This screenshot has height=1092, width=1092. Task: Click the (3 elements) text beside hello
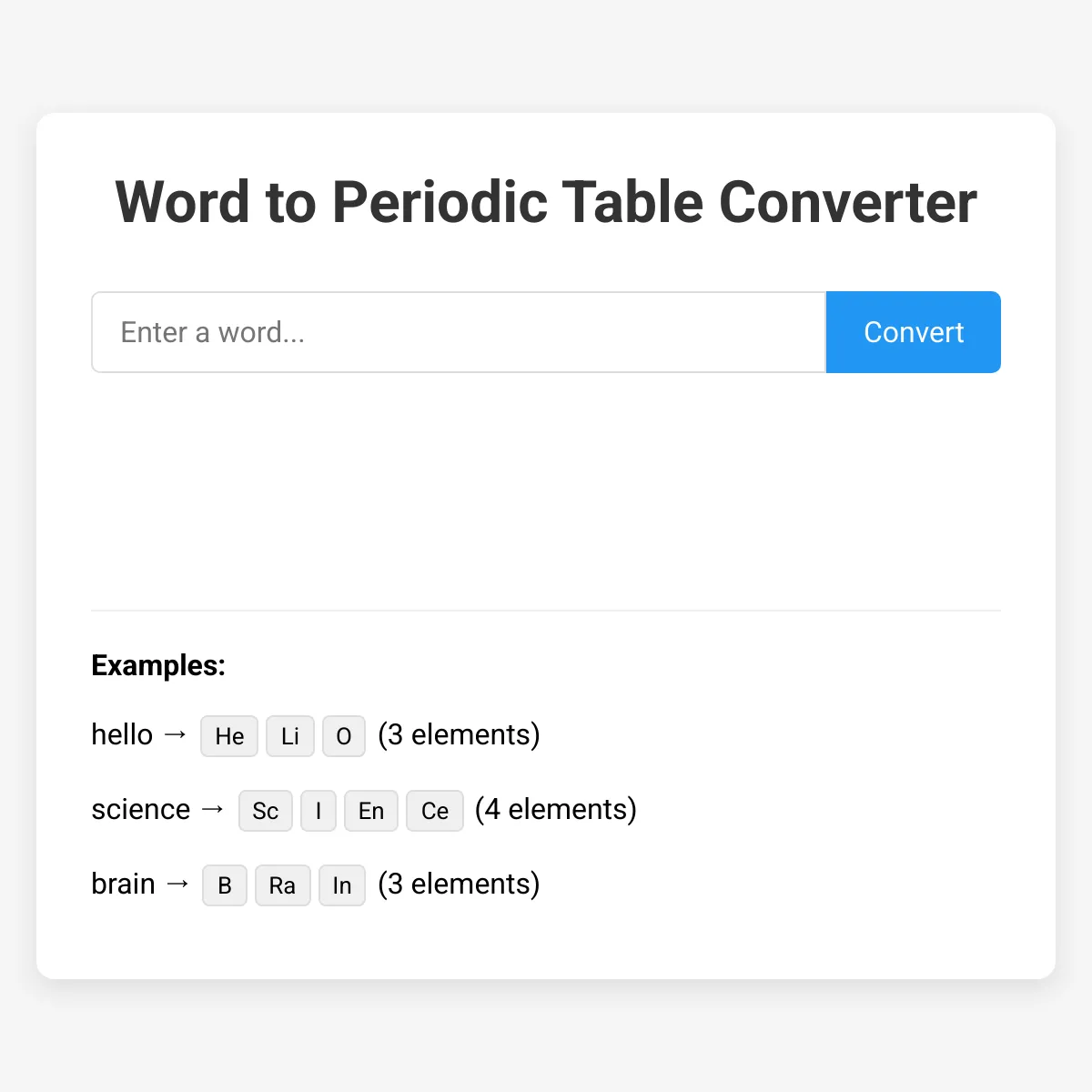tap(459, 734)
